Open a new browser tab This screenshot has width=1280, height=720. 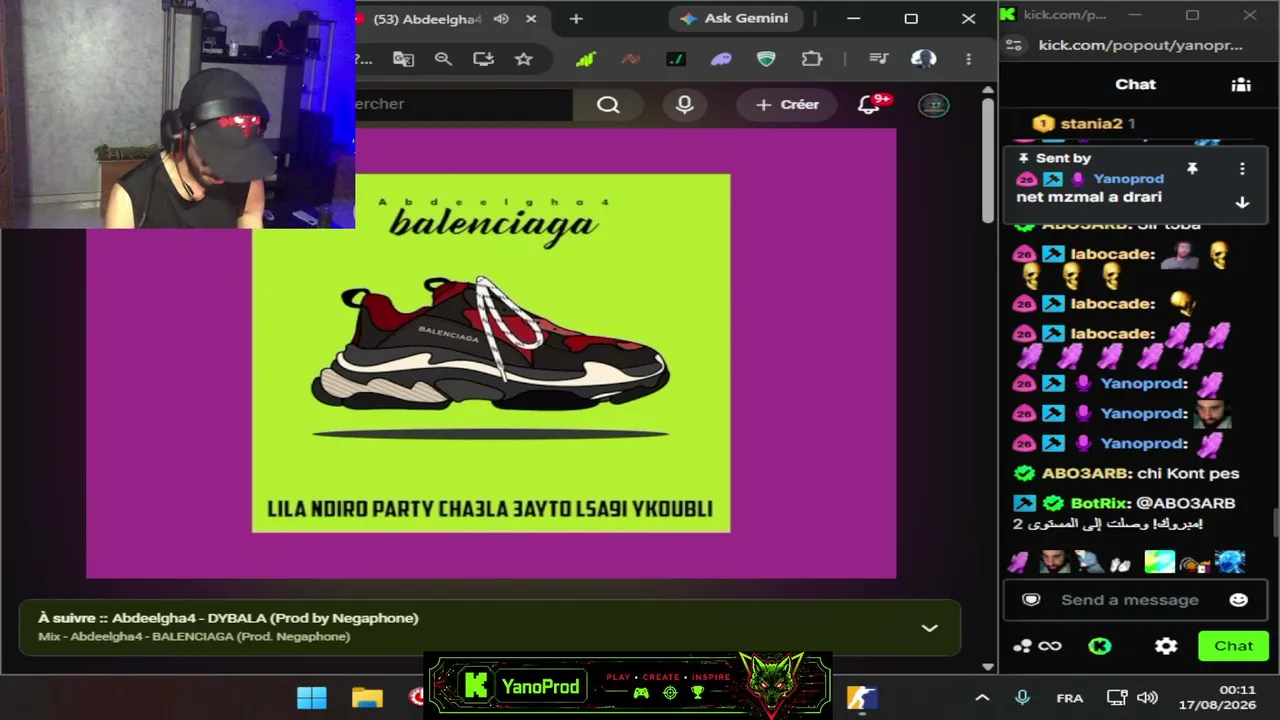tap(576, 19)
